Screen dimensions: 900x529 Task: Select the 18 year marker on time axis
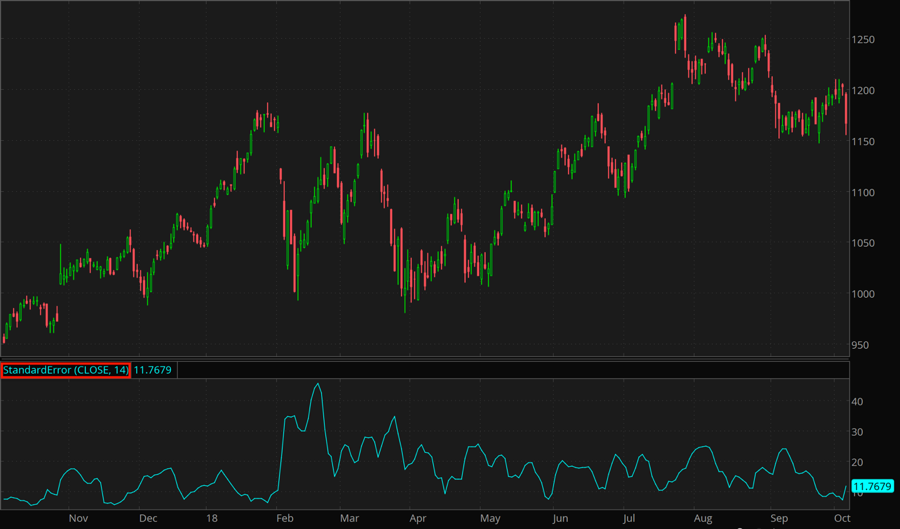211,519
